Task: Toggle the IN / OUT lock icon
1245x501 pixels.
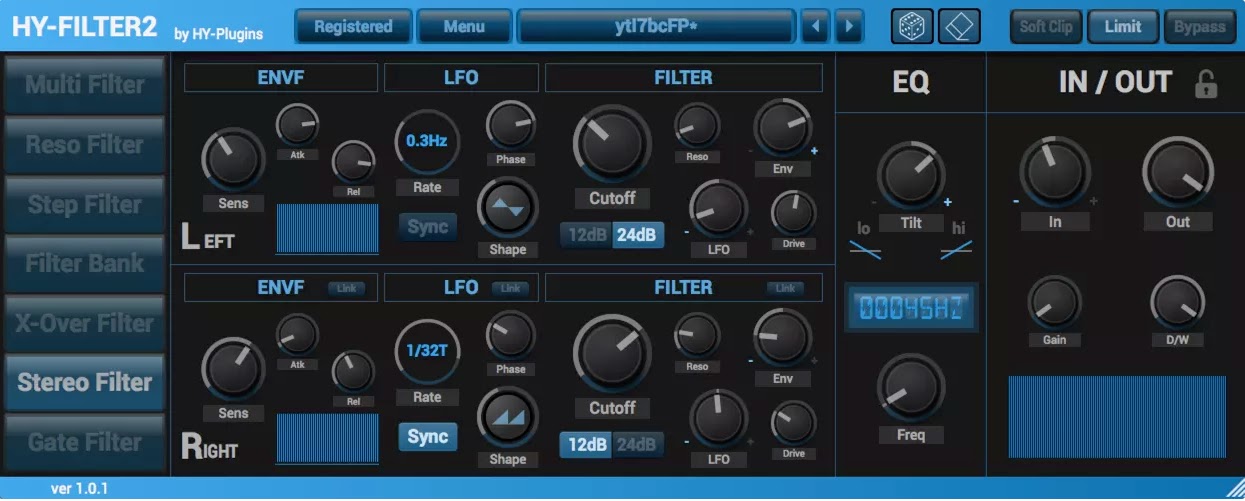Action: pyautogui.click(x=1206, y=85)
